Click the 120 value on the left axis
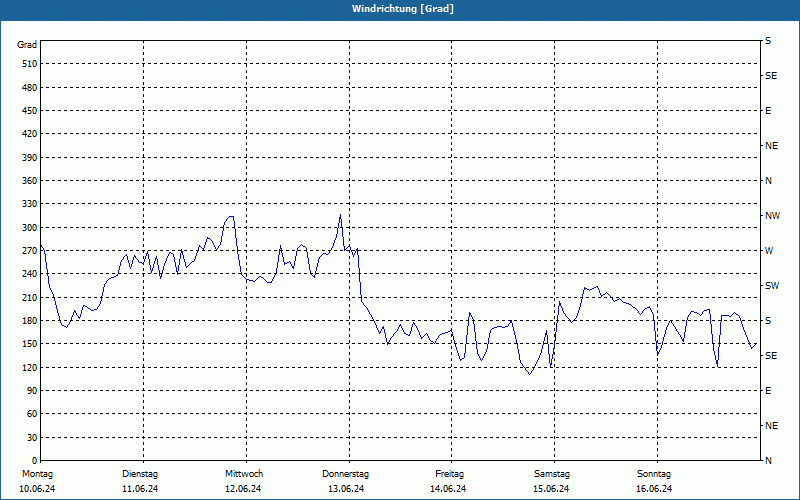 point(30,367)
